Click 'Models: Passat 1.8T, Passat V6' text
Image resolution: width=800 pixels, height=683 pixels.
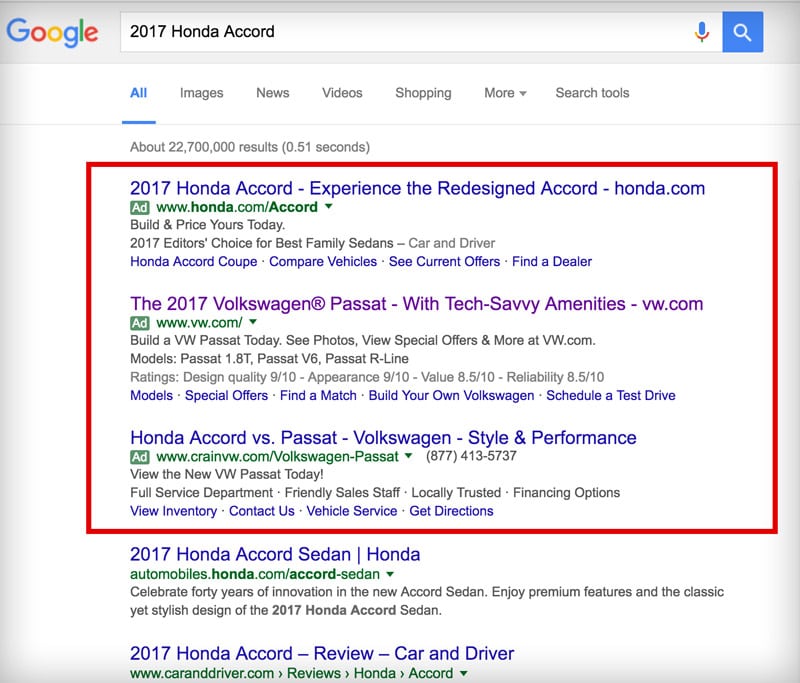269,359
